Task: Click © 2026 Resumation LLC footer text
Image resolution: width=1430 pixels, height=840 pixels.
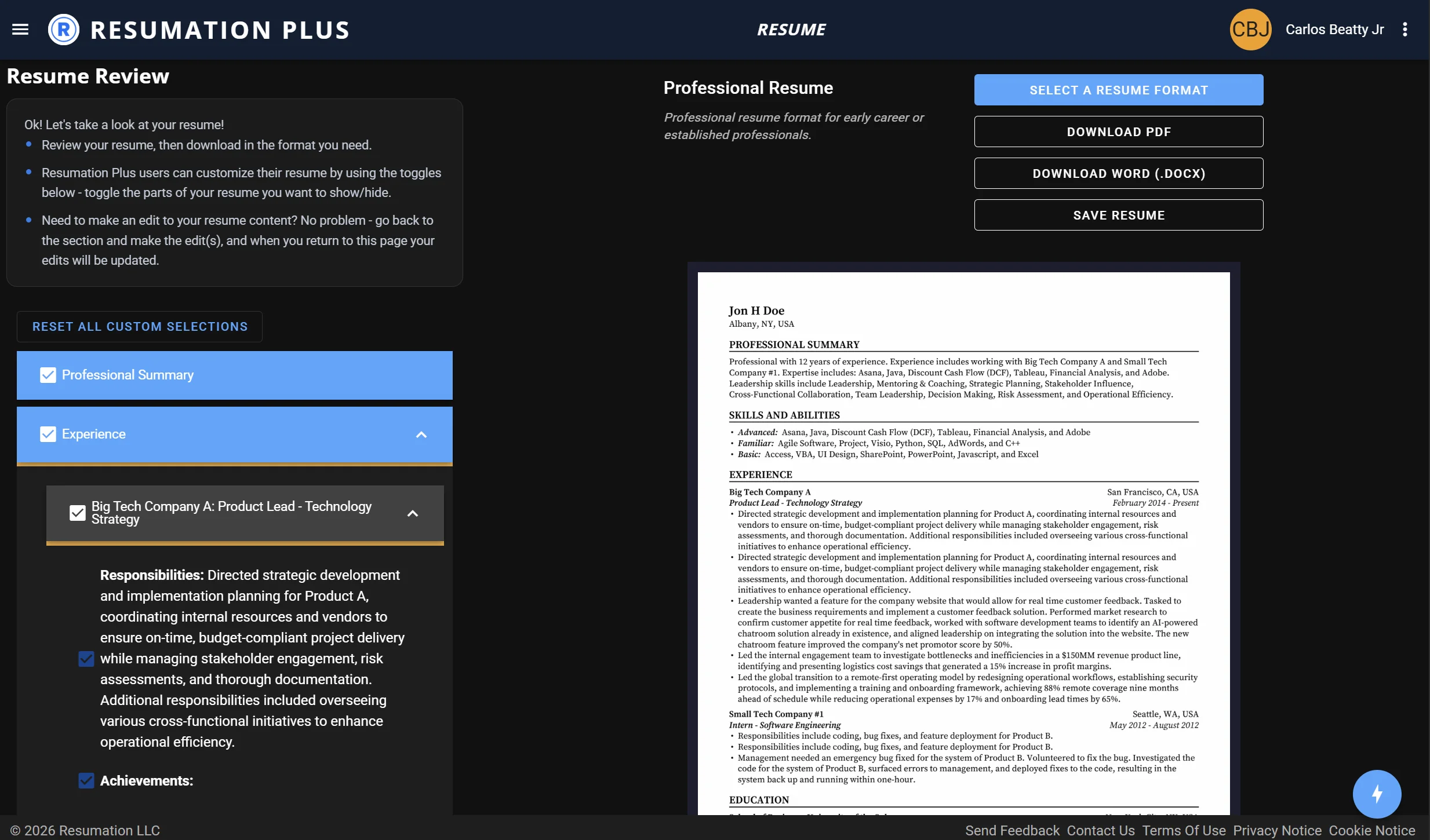Action: click(85, 830)
